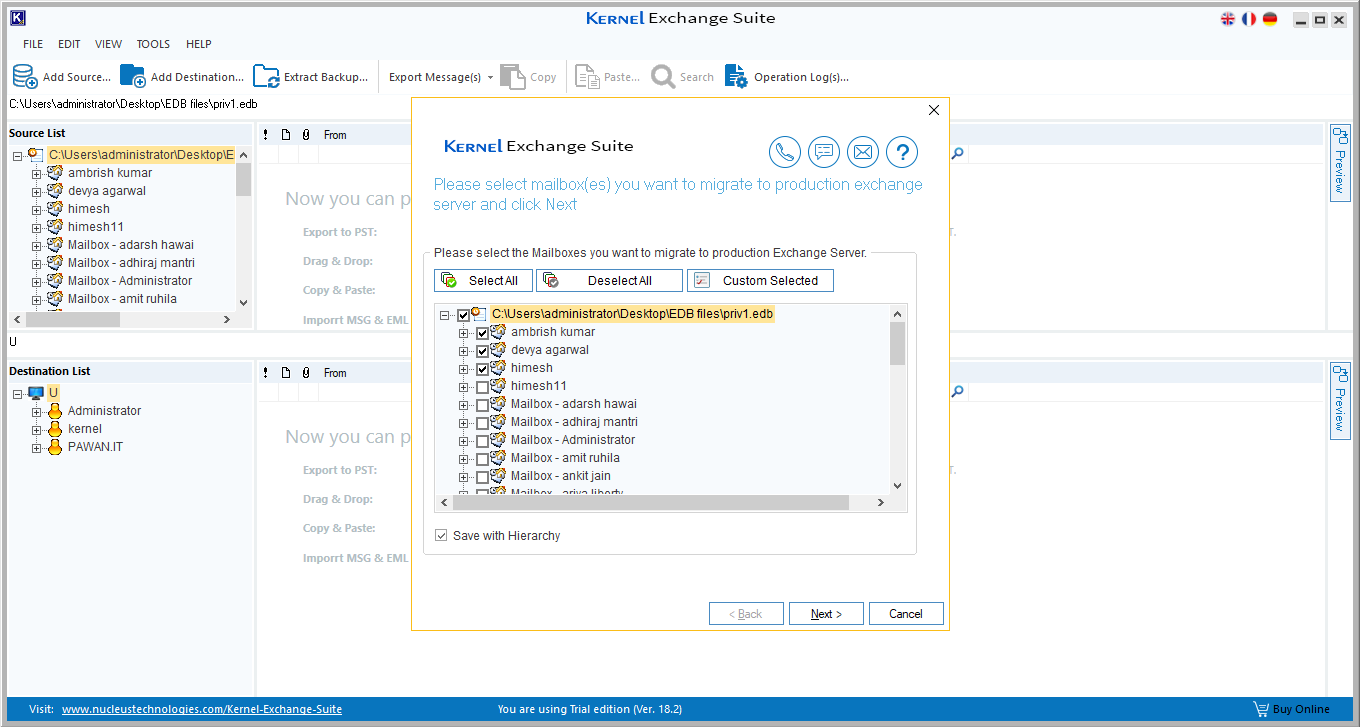This screenshot has height=727, width=1360.
Task: Click Cancel in the migration dialog
Action: coord(906,614)
